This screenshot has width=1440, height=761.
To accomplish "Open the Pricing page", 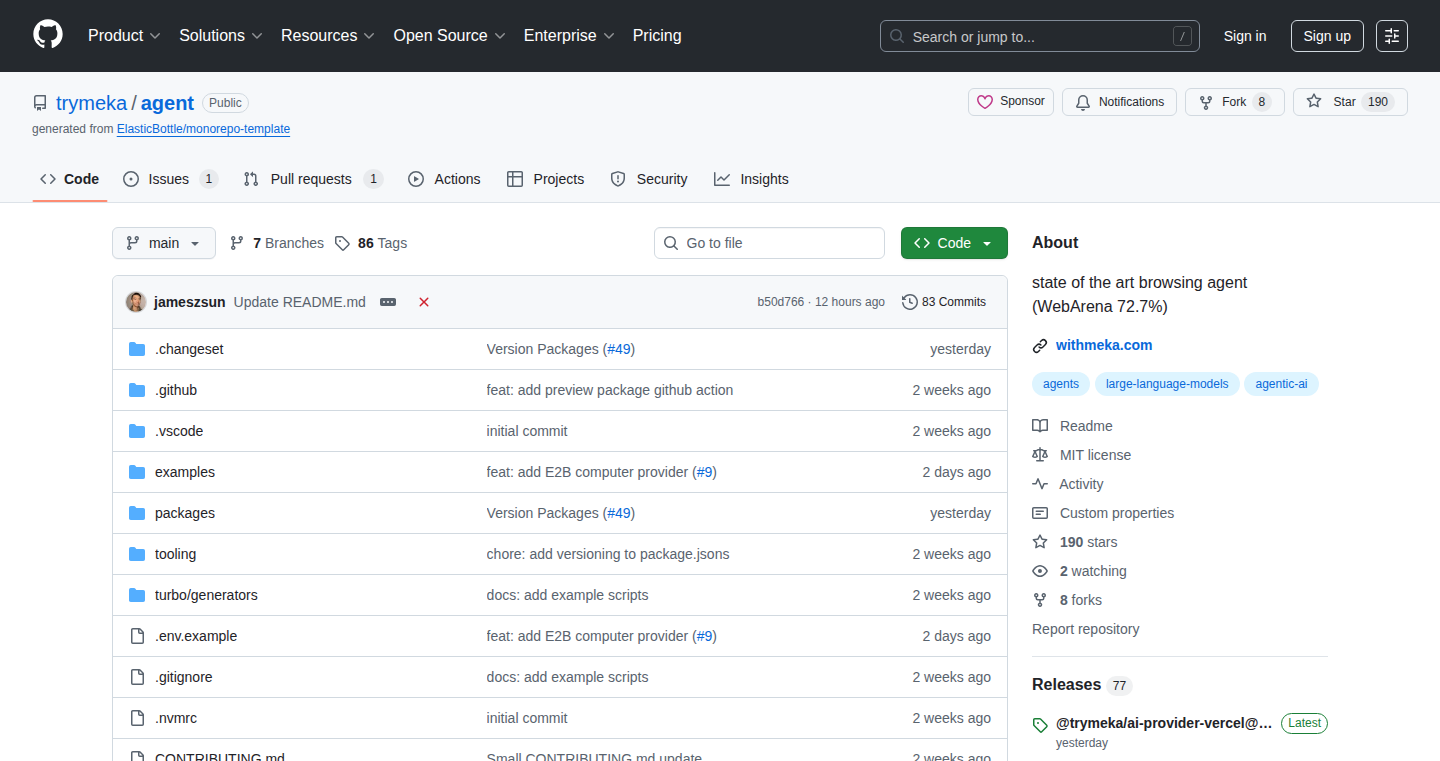I will click(657, 35).
